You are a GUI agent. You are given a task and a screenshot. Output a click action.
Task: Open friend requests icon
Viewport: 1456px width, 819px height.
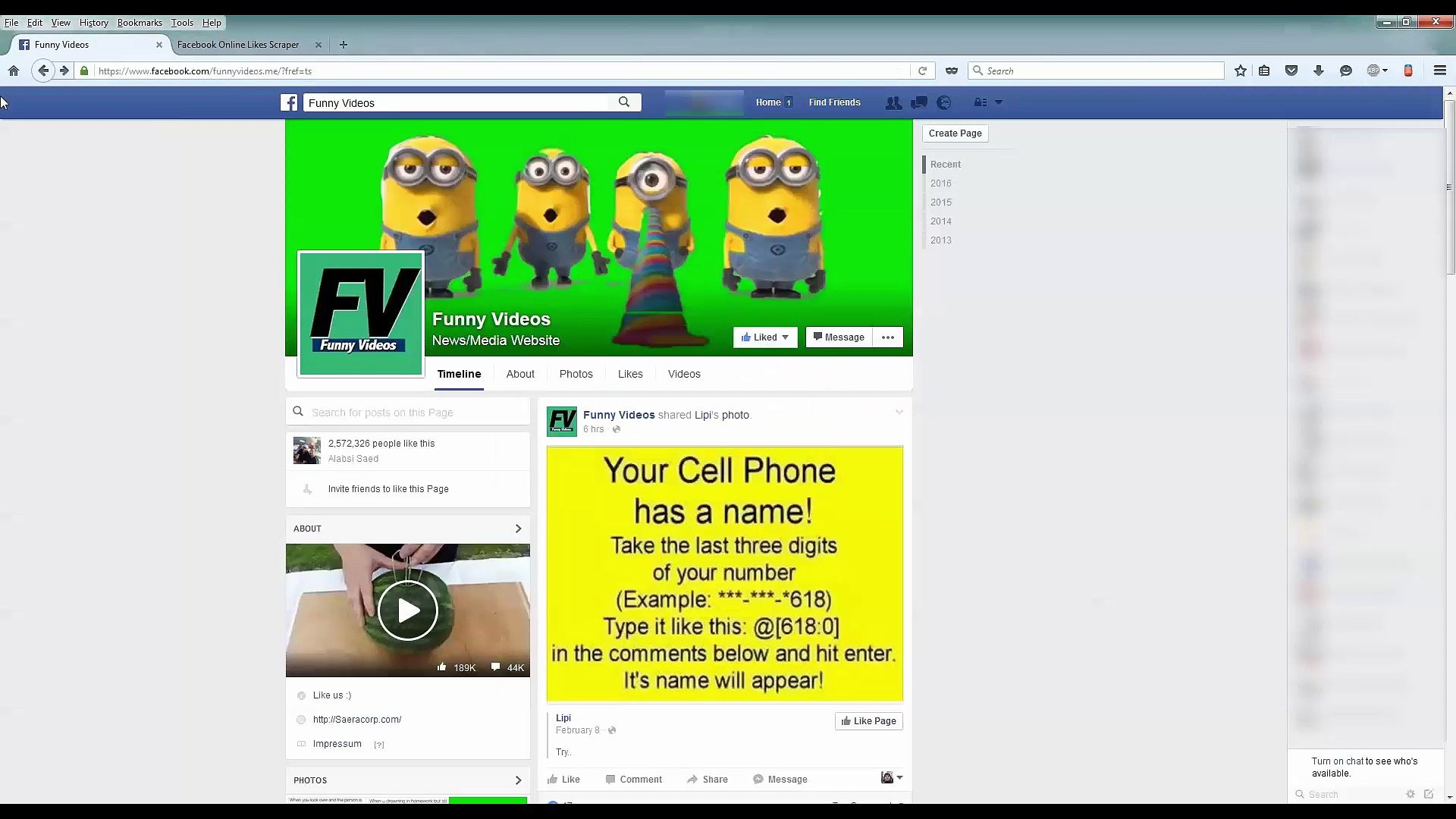point(893,102)
